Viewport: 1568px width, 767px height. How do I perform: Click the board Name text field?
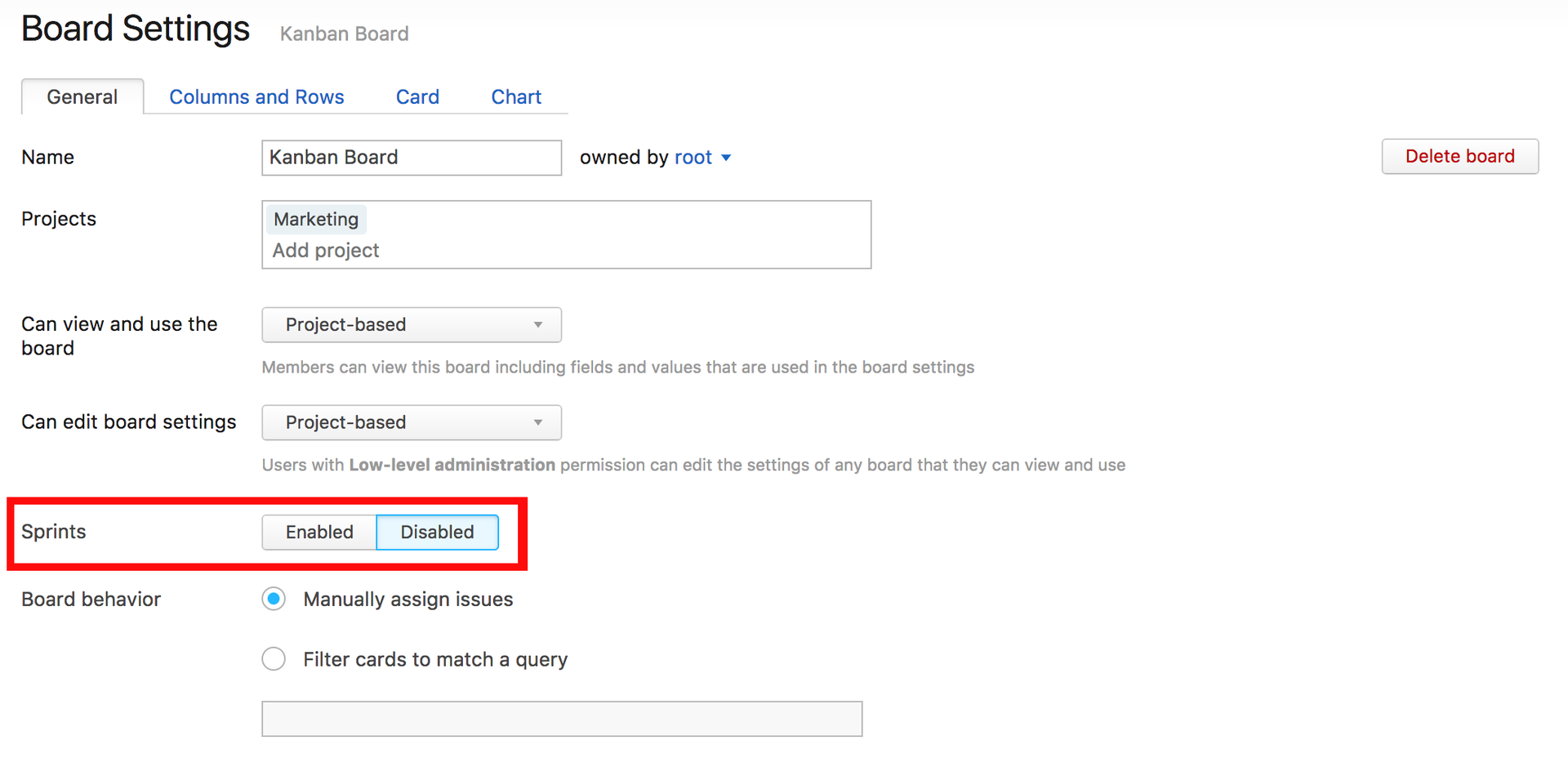[412, 158]
